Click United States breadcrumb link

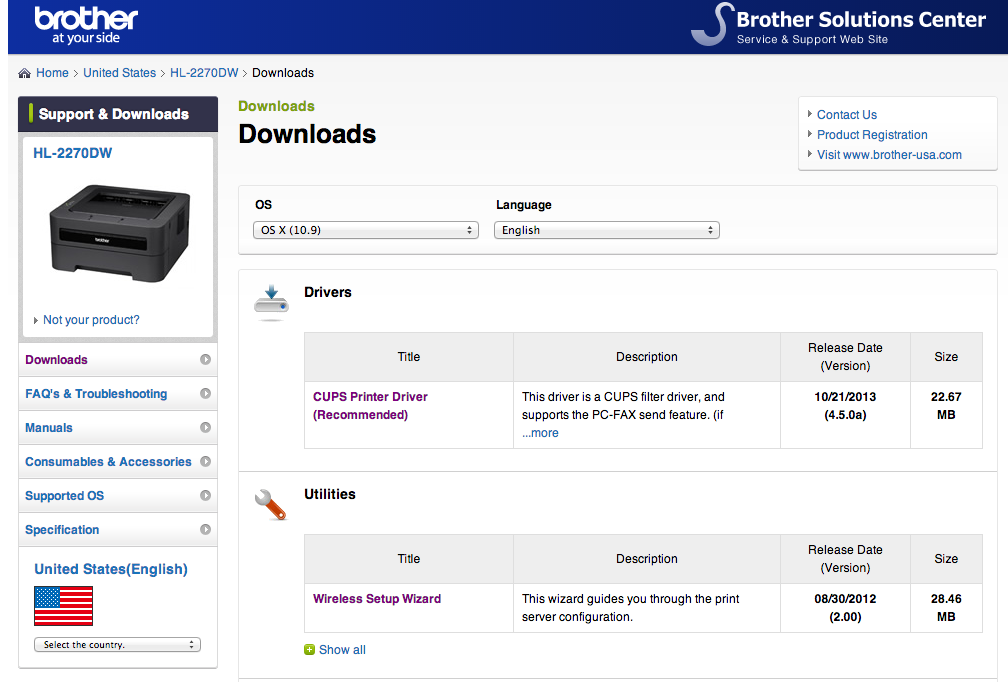tap(120, 73)
